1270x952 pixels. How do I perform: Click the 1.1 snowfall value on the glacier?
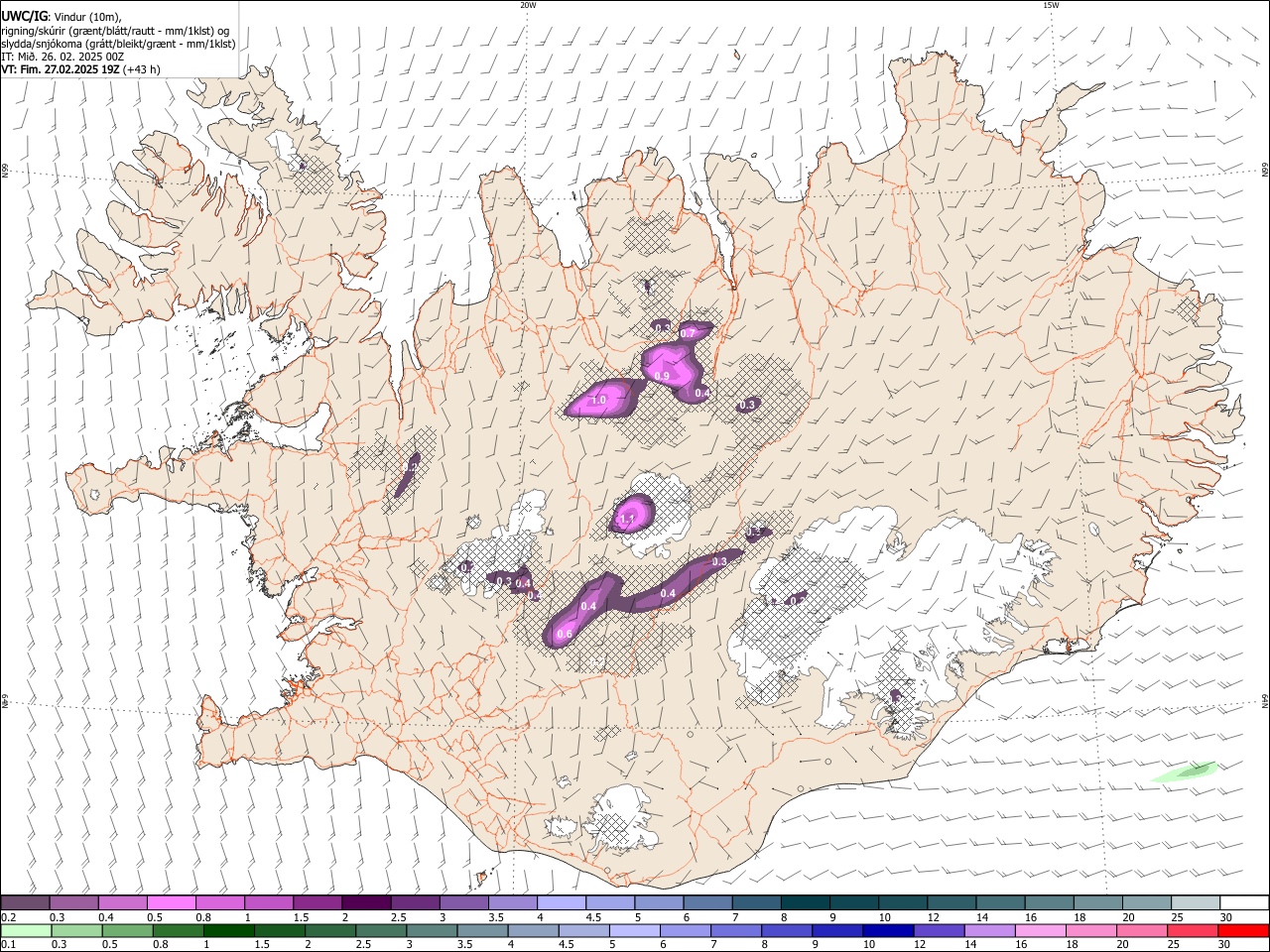click(627, 519)
